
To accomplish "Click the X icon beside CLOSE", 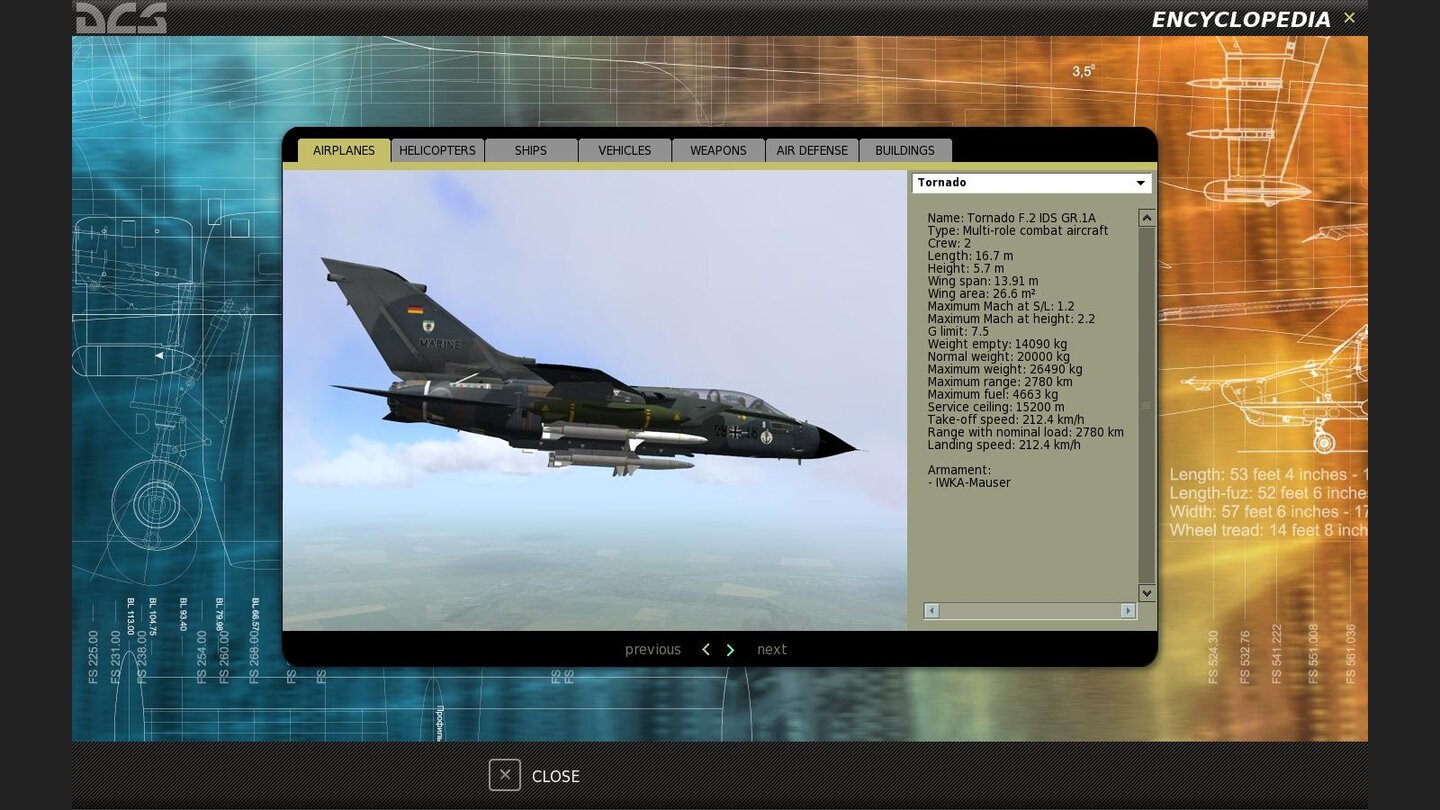I will 505,775.
